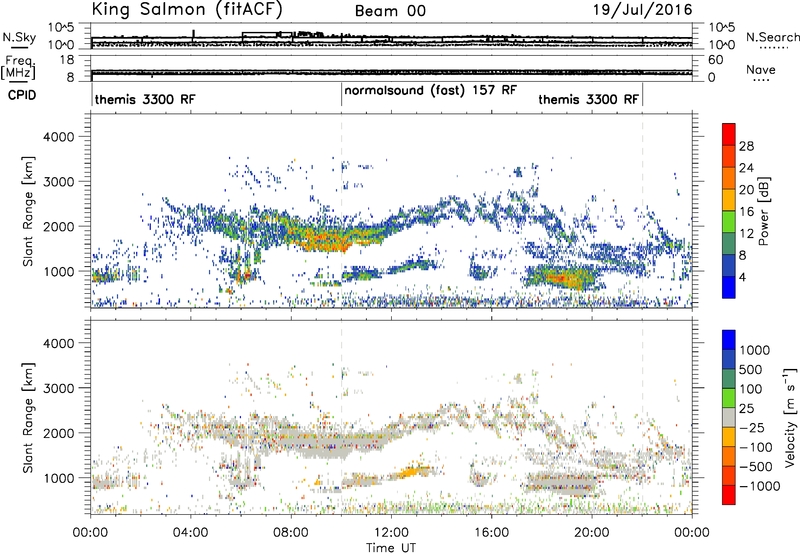Click the 28 tick label on Power colorbar

tap(746, 146)
